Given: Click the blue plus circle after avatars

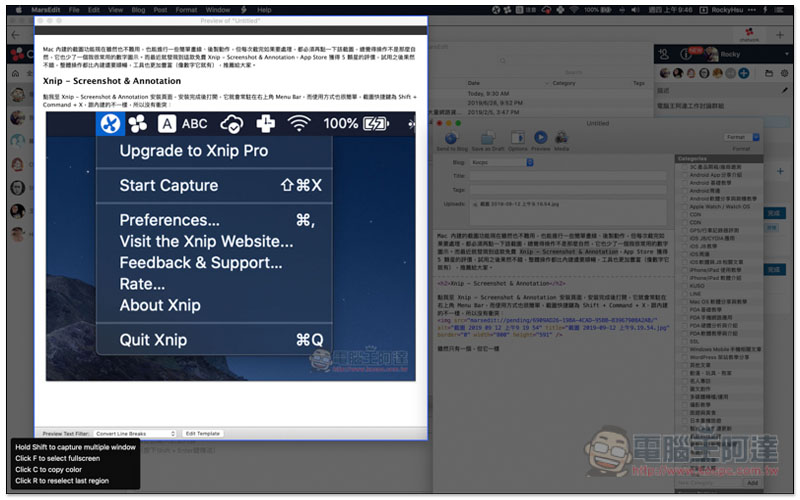Looking at the screenshot, I should point(744,73).
